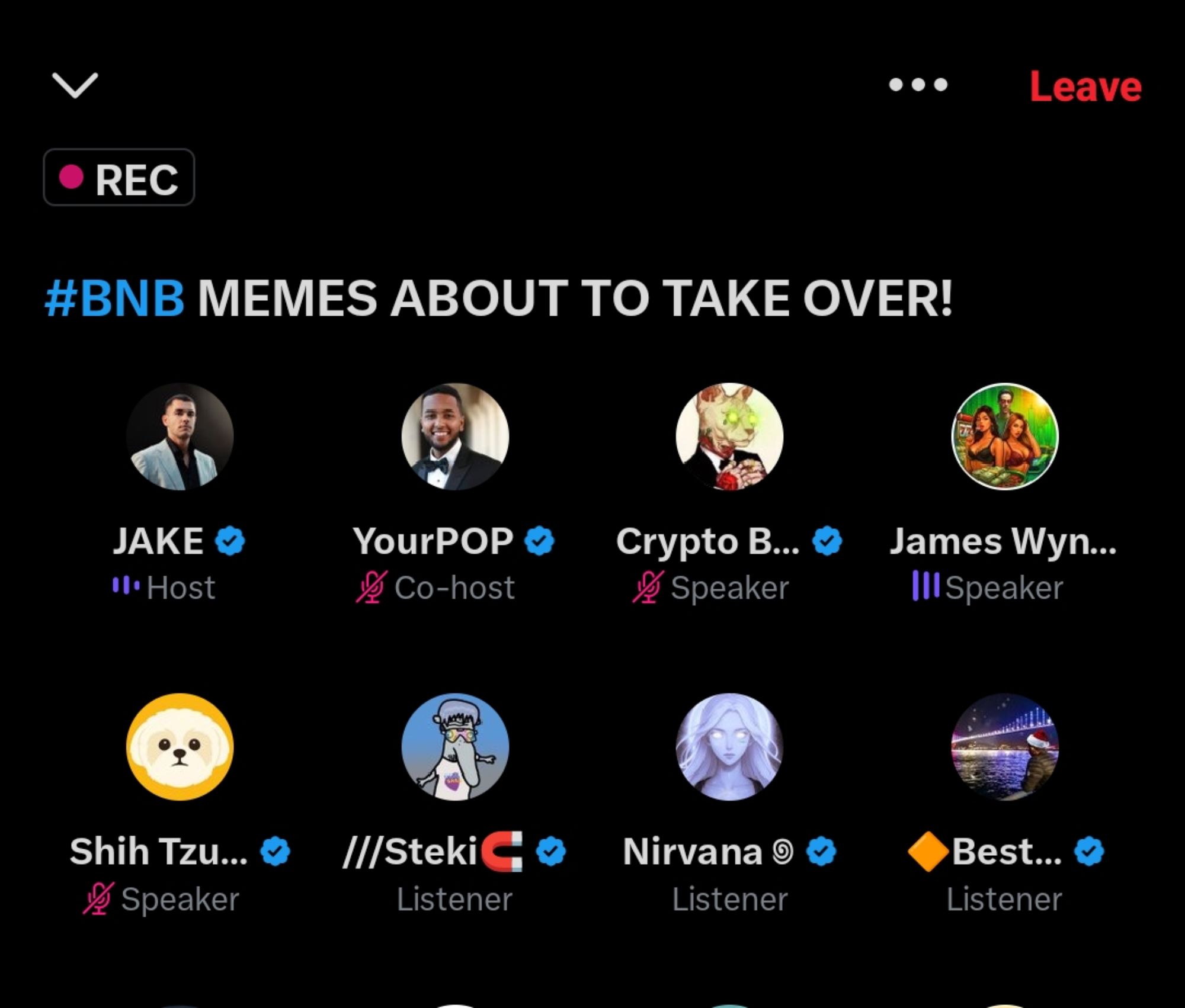
Task: Click James Wyn... speaking bars icon
Action: pos(925,586)
